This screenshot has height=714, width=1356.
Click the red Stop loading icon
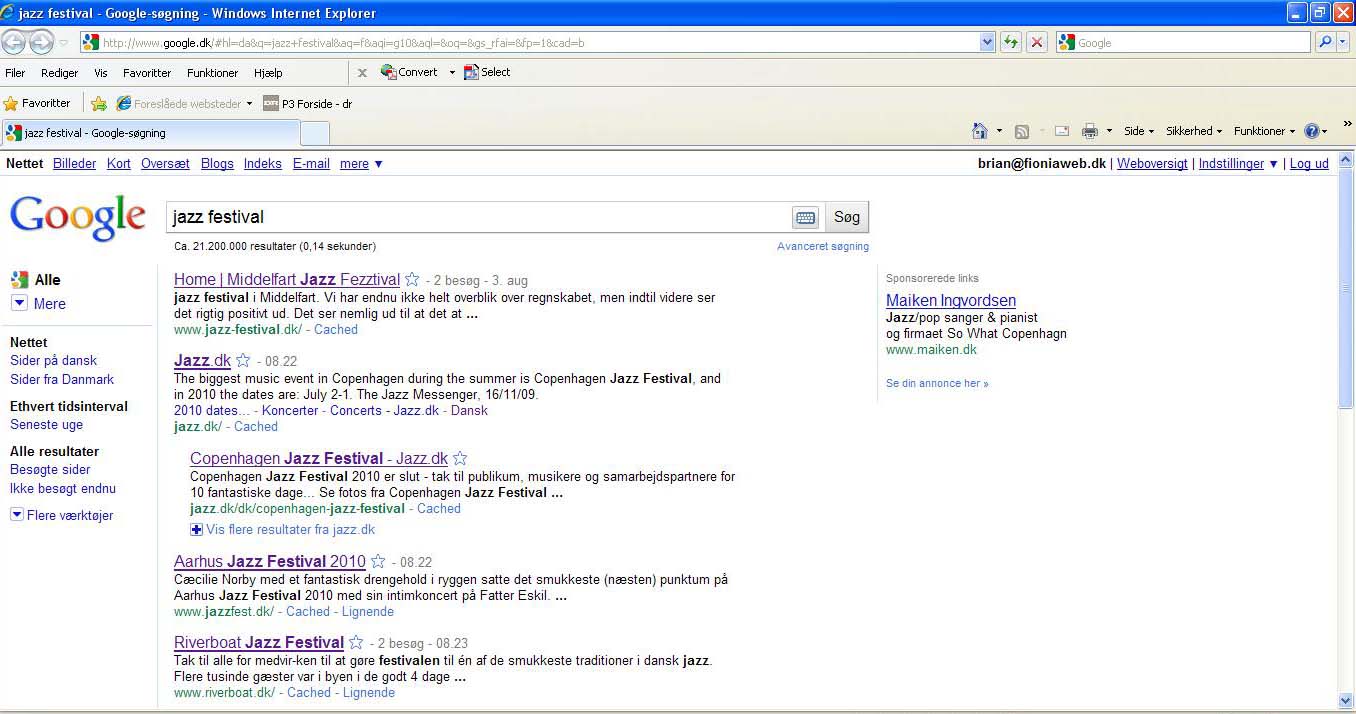(x=1037, y=42)
